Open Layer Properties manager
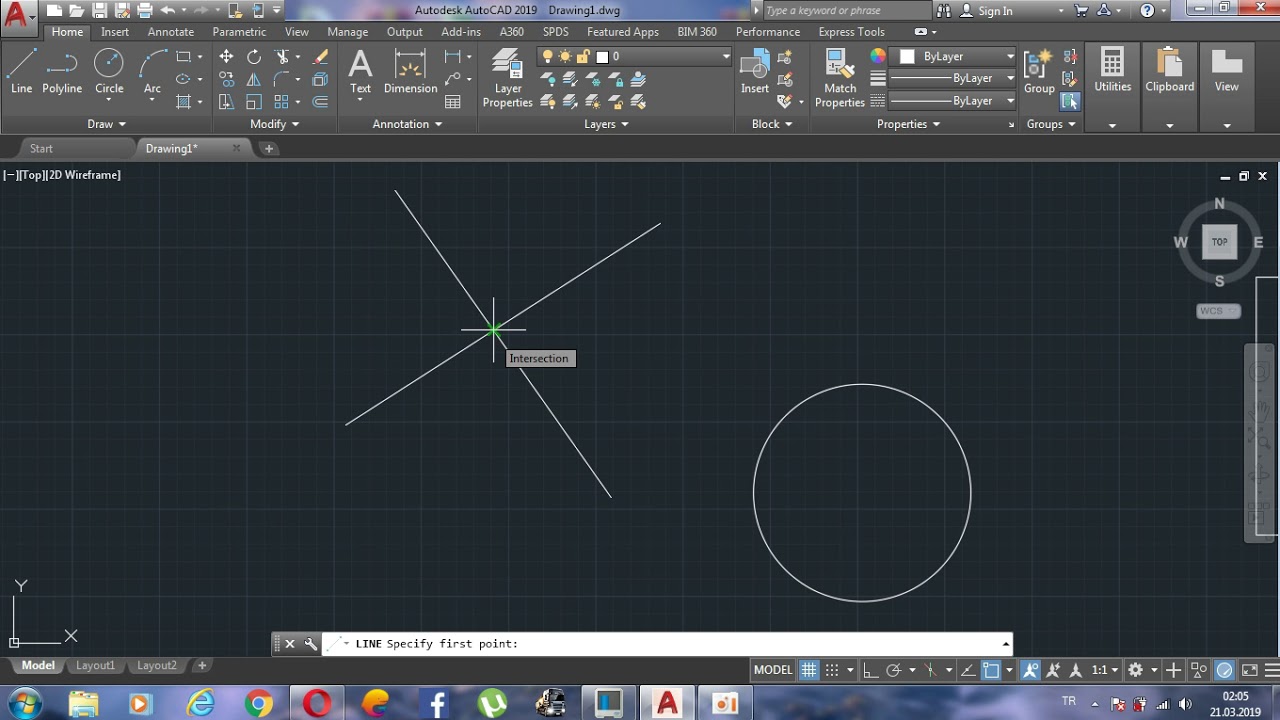The width and height of the screenshot is (1280, 720). click(x=508, y=80)
